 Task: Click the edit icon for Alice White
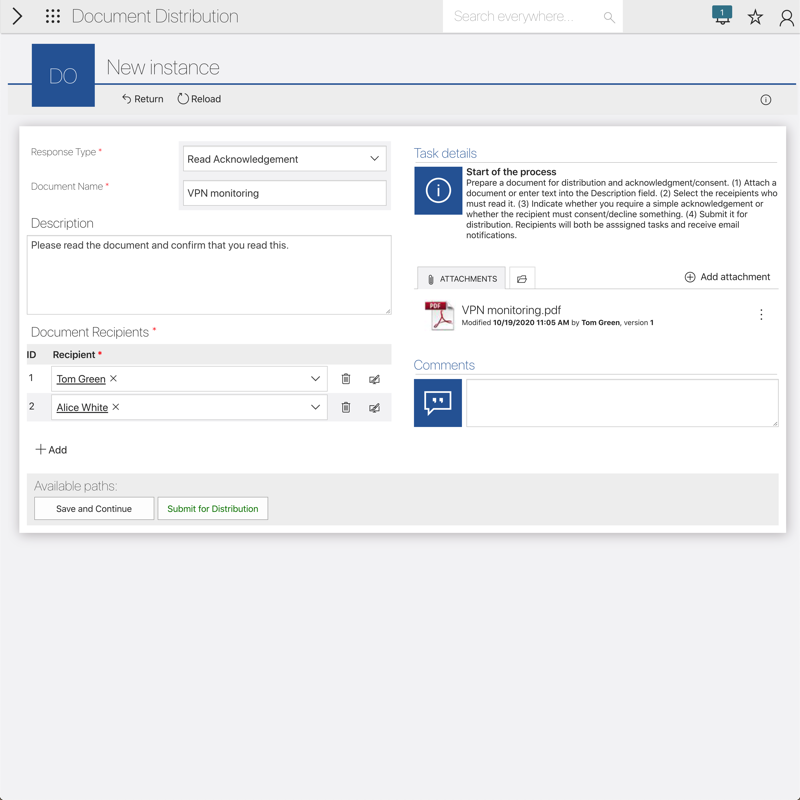tap(374, 407)
